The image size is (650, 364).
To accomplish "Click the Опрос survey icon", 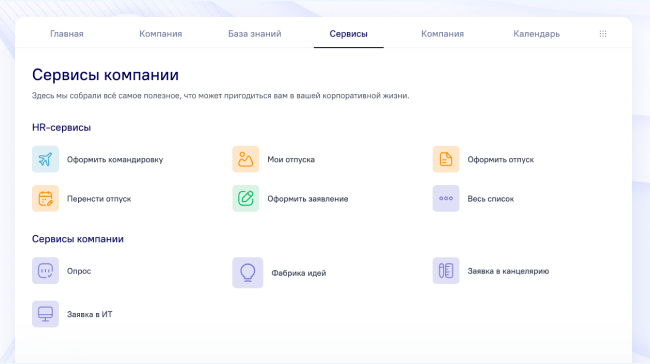I will 45,271.
